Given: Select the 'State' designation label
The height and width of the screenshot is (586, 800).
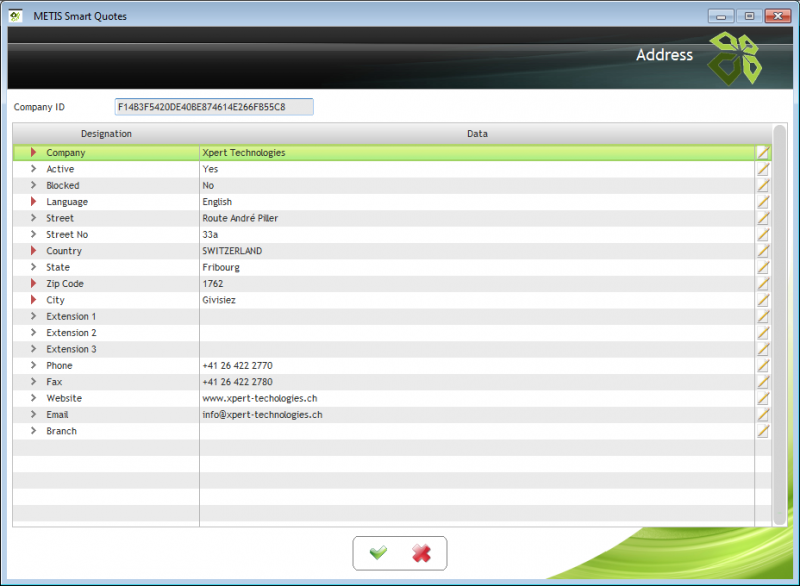Looking at the screenshot, I should pyautogui.click(x=58, y=267).
